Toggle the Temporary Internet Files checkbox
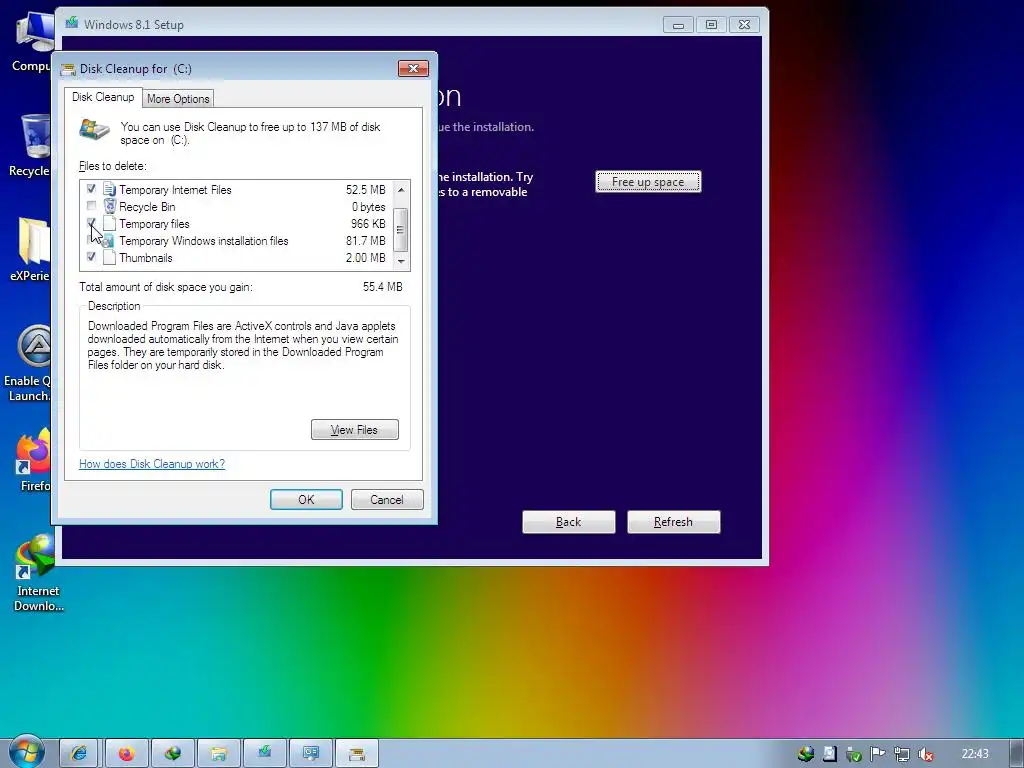This screenshot has width=1024, height=768. point(91,189)
